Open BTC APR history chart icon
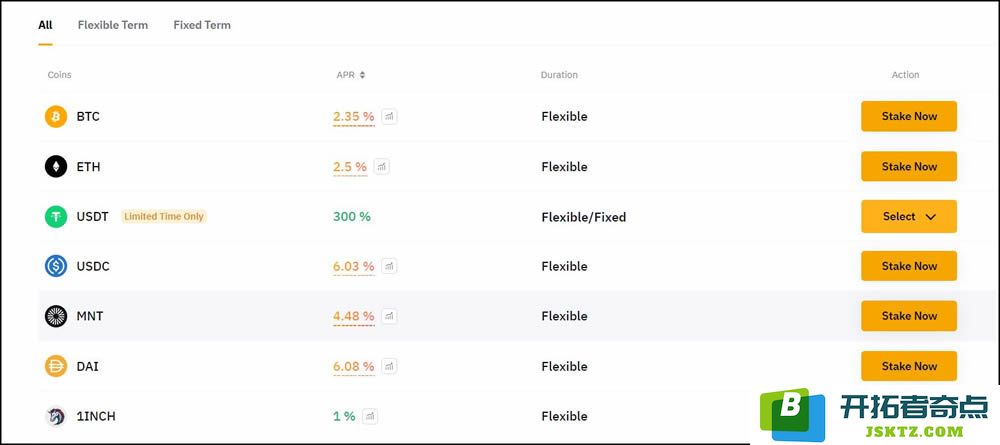The height and width of the screenshot is (445, 1000). pyautogui.click(x=389, y=116)
